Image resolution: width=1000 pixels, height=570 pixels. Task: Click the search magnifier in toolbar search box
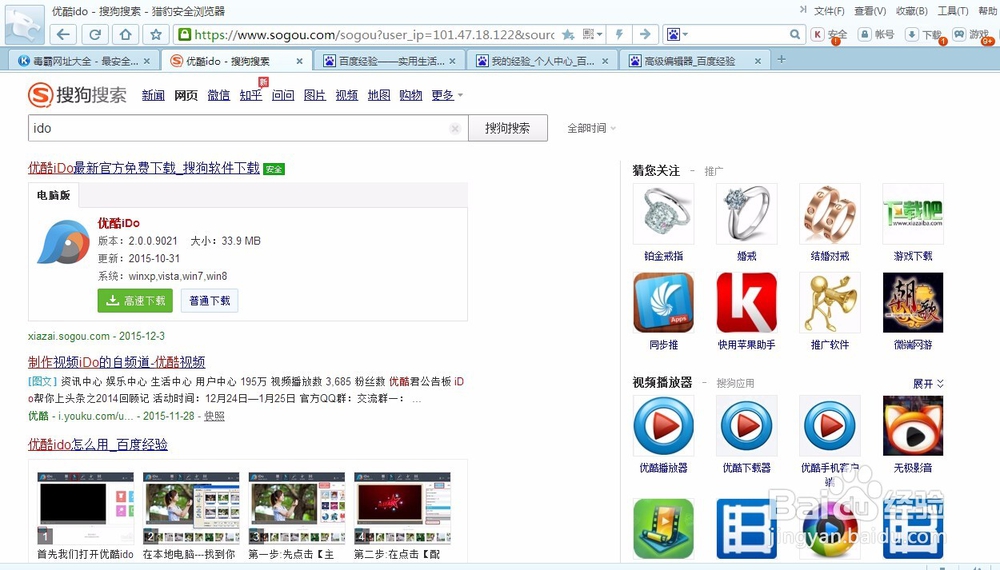(x=795, y=34)
